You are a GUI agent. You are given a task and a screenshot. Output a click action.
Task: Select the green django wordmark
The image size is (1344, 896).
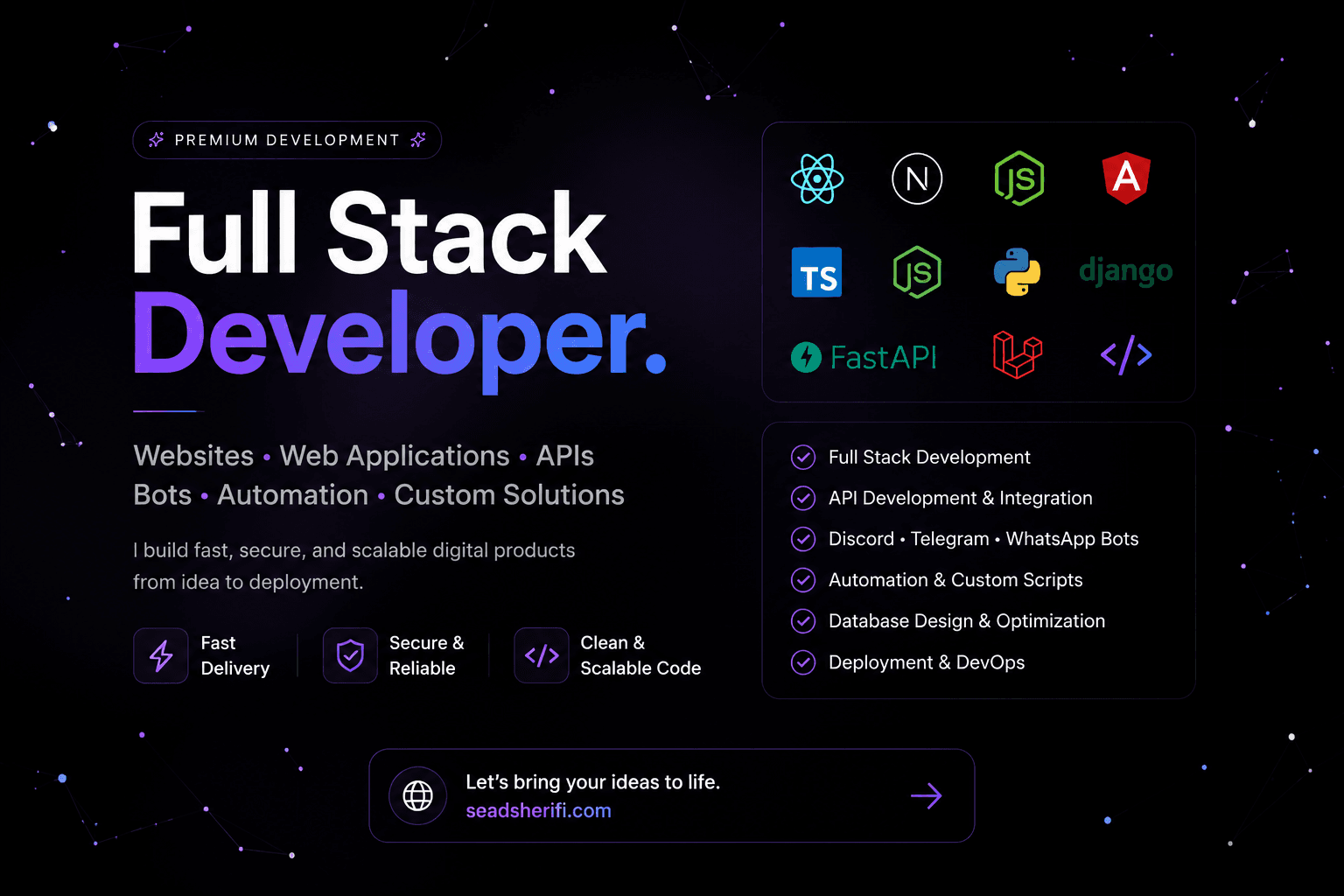[1126, 271]
